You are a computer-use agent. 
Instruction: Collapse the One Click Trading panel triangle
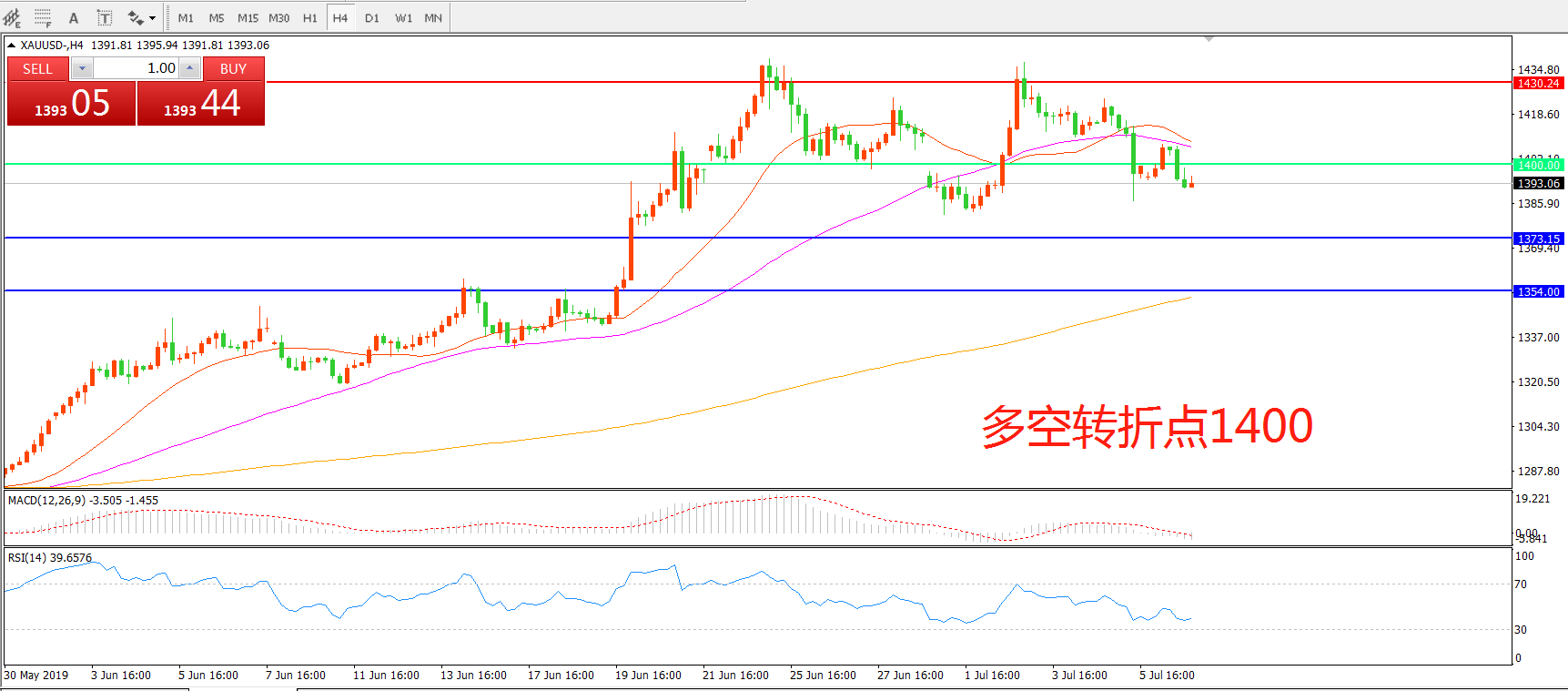tap(11, 45)
